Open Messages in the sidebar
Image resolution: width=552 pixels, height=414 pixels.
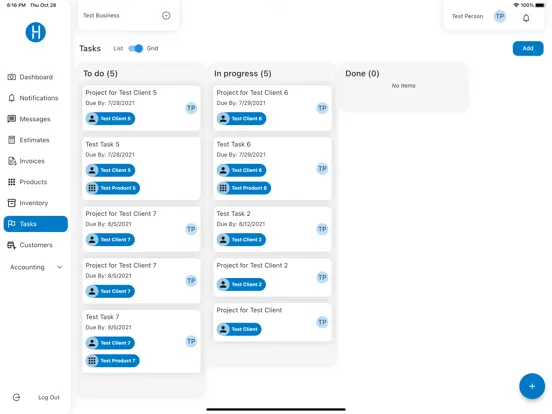point(35,119)
